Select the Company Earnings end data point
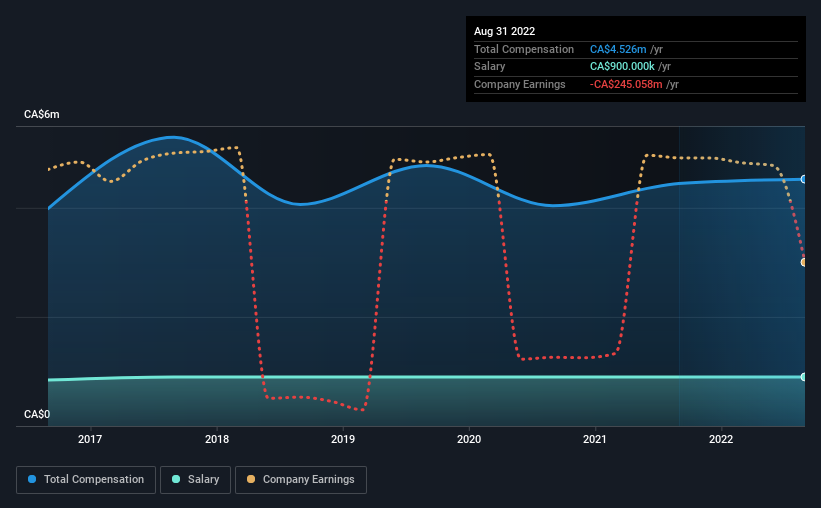 [x=803, y=262]
